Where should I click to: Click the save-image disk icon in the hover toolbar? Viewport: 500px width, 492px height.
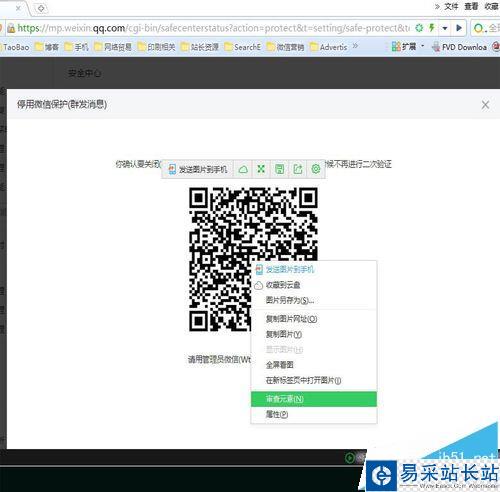tap(279, 169)
